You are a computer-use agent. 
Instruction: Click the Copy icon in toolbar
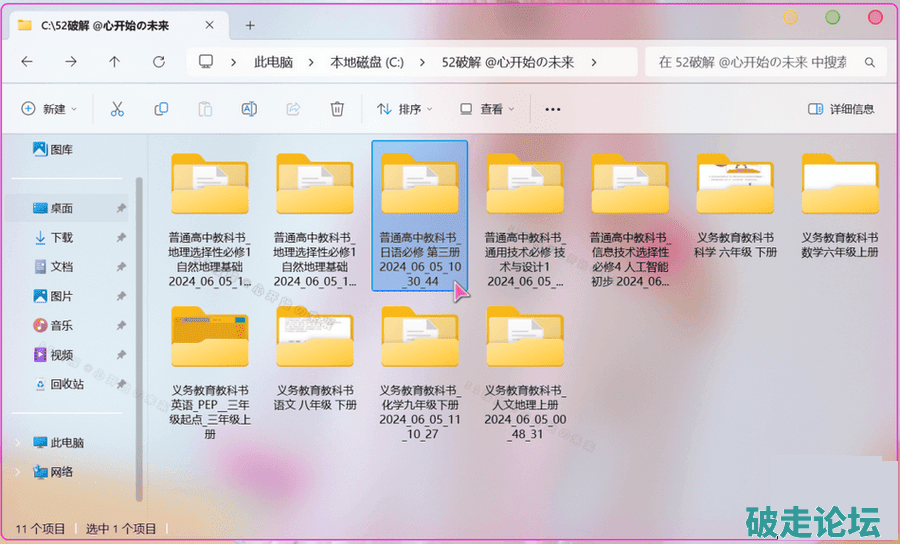[x=161, y=109]
